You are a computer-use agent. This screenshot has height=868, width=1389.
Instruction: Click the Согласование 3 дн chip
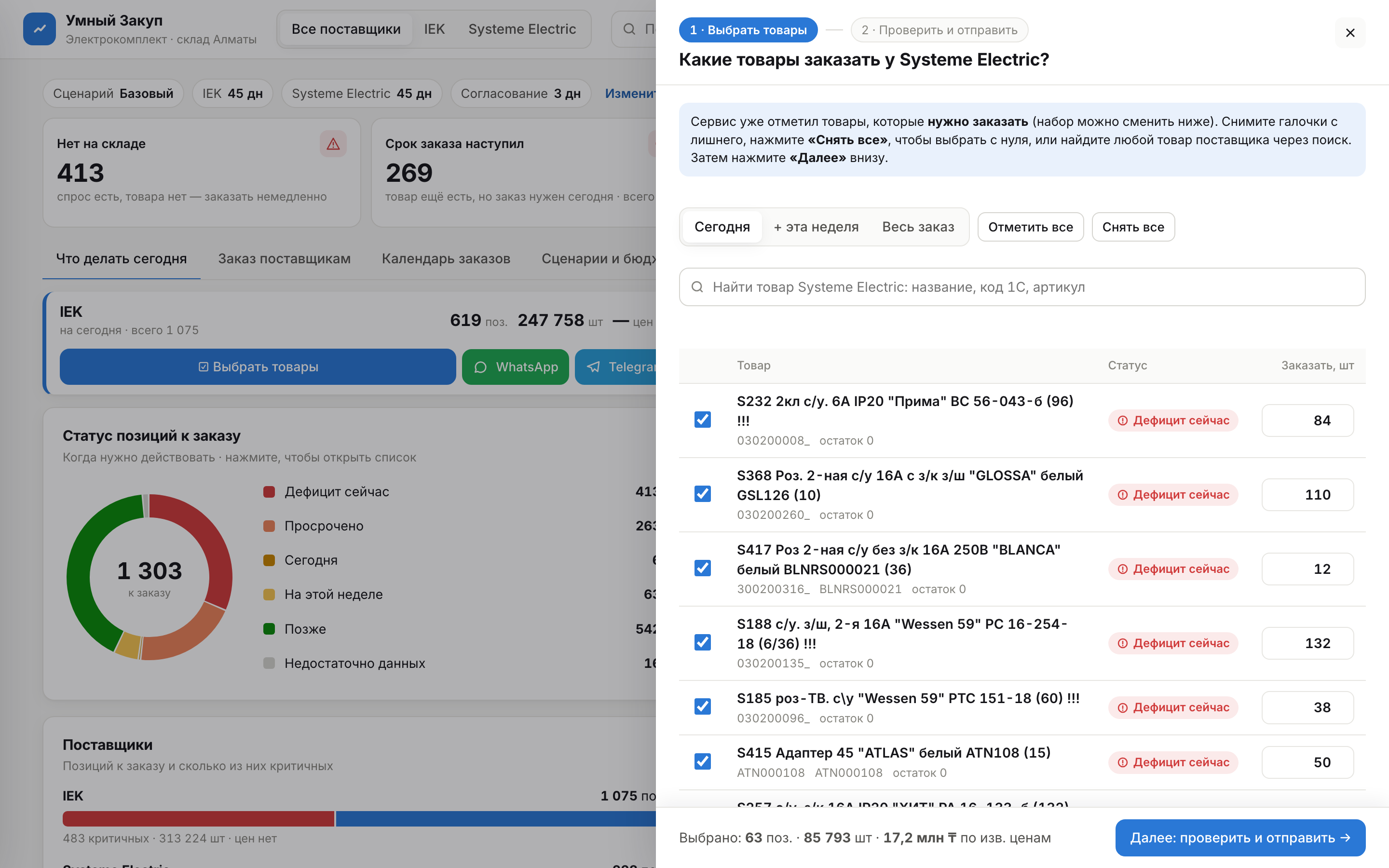pos(520,93)
